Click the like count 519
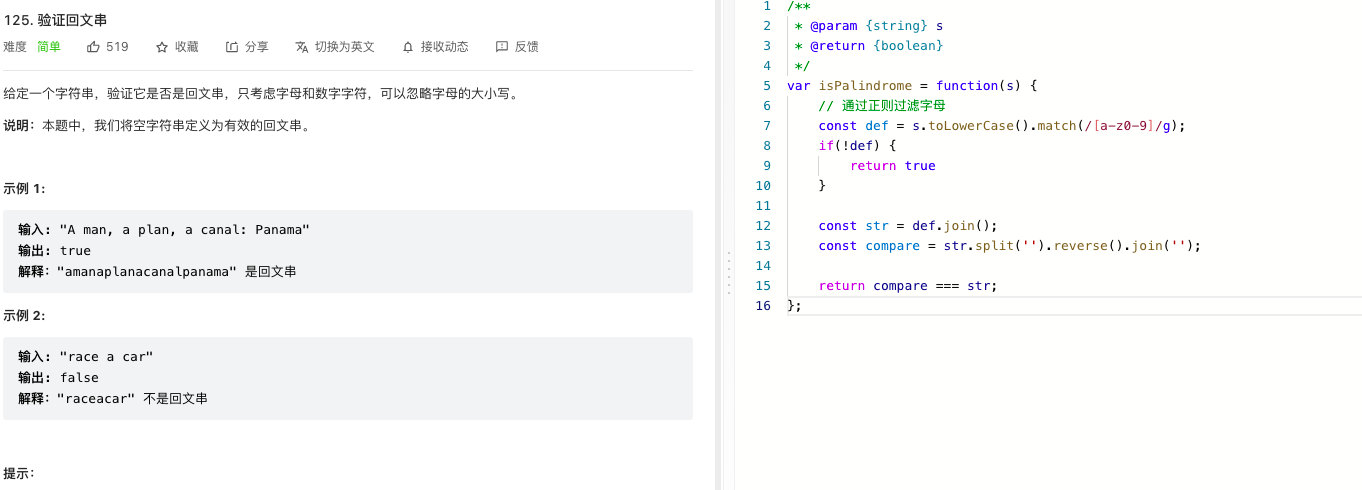Image resolution: width=1362 pixels, height=490 pixels. (117, 46)
